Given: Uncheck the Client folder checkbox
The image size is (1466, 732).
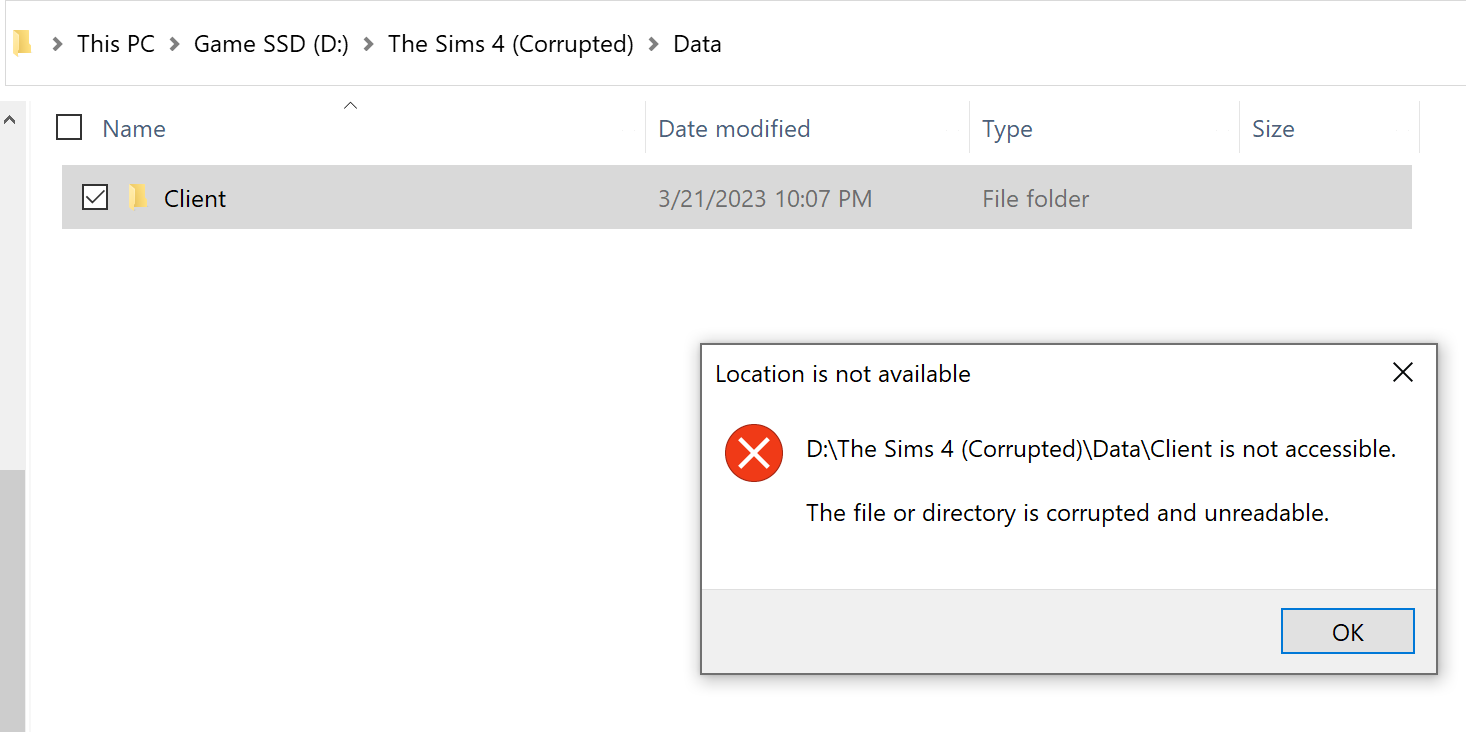Looking at the screenshot, I should [x=95, y=198].
